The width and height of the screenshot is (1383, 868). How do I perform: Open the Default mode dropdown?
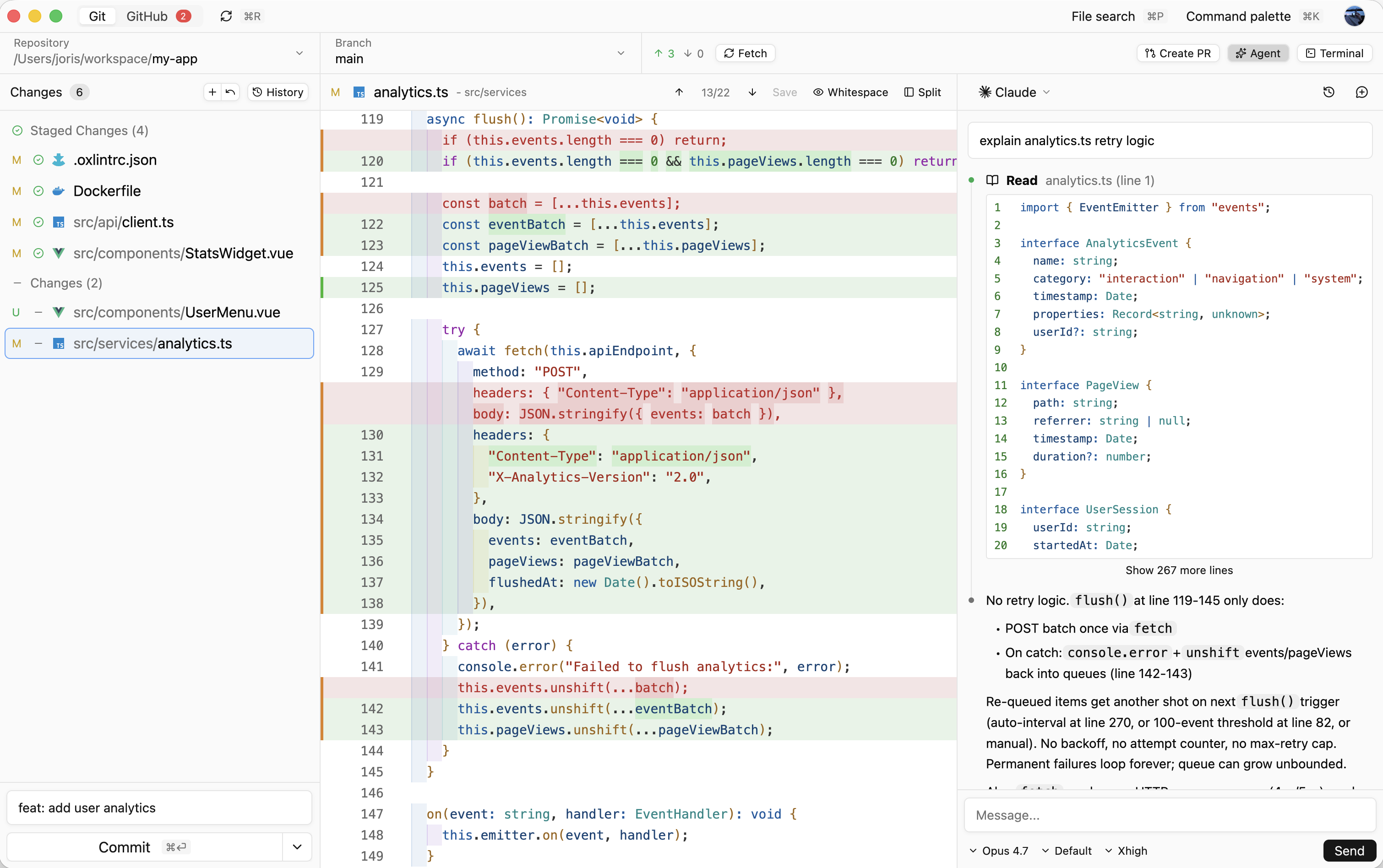pos(1067,851)
